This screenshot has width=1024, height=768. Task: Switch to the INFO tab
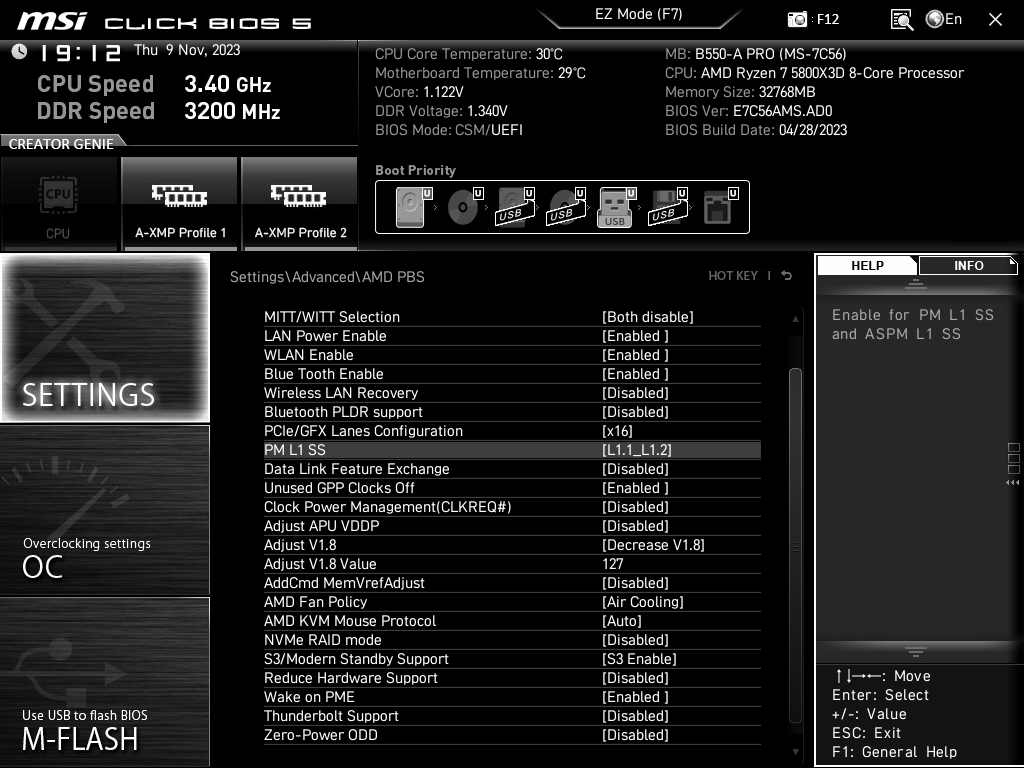click(x=966, y=265)
